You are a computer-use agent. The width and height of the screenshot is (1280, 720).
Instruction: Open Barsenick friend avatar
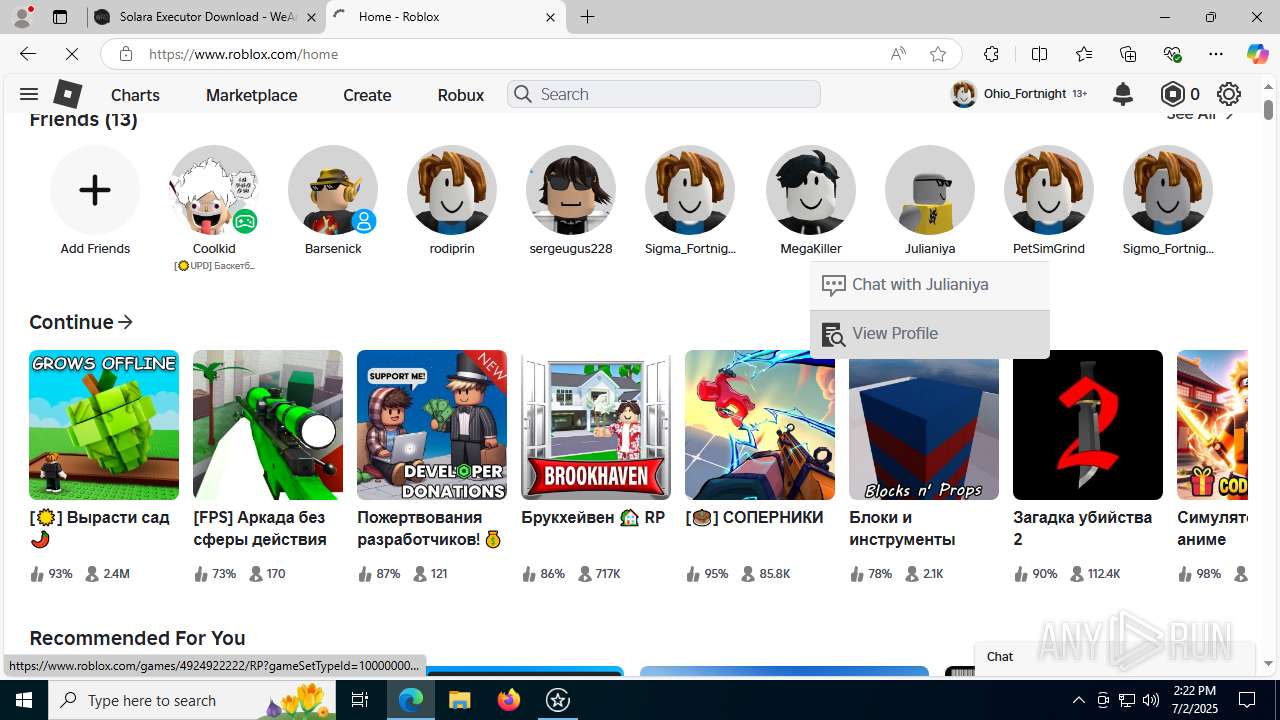[333, 190]
